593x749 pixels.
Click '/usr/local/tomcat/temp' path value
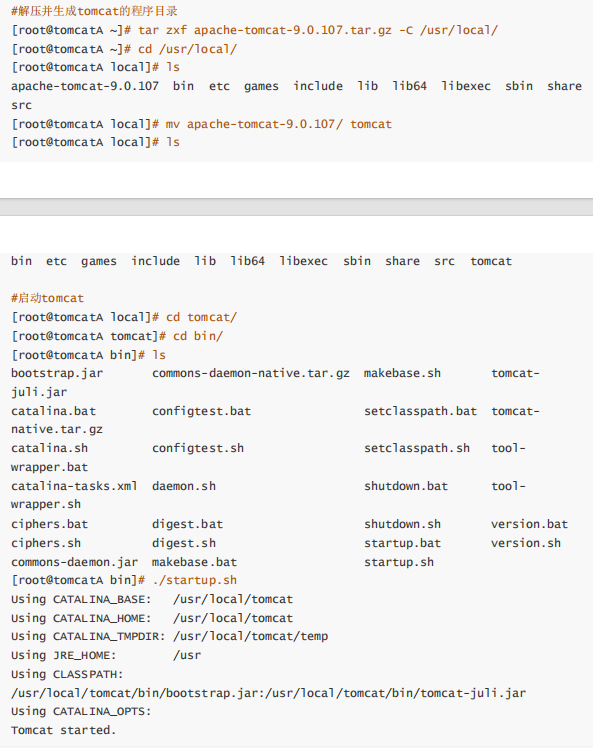pos(250,637)
